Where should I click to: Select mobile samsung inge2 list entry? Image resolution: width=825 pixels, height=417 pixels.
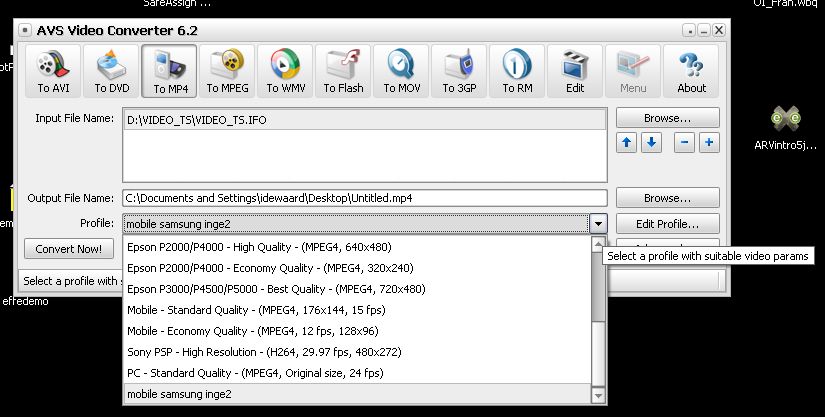358,394
